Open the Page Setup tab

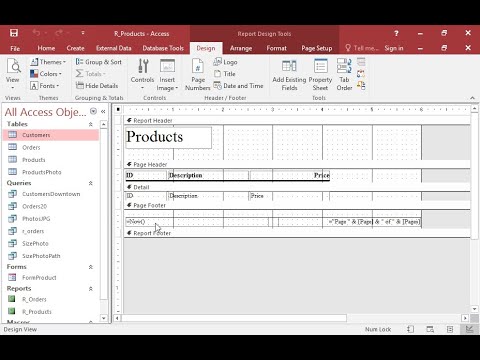pos(317,48)
